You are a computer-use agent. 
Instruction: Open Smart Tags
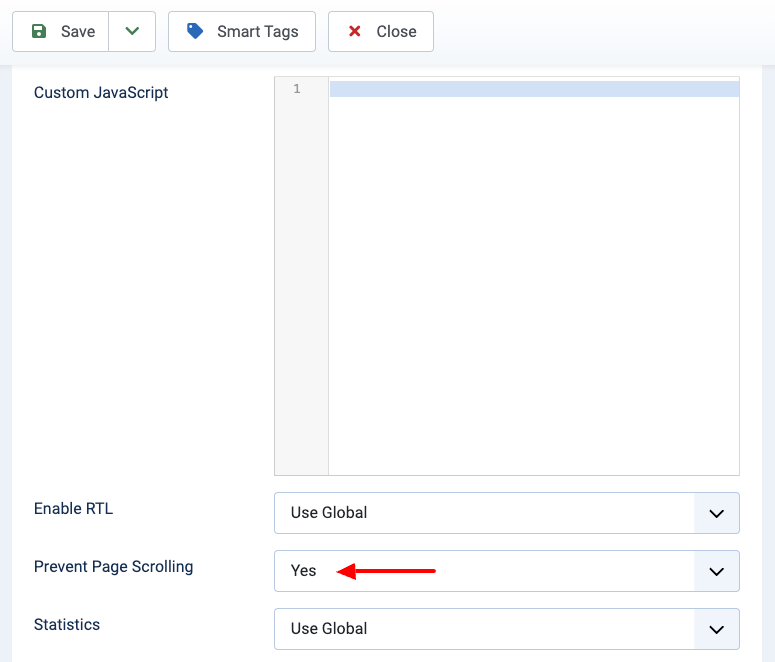242,32
